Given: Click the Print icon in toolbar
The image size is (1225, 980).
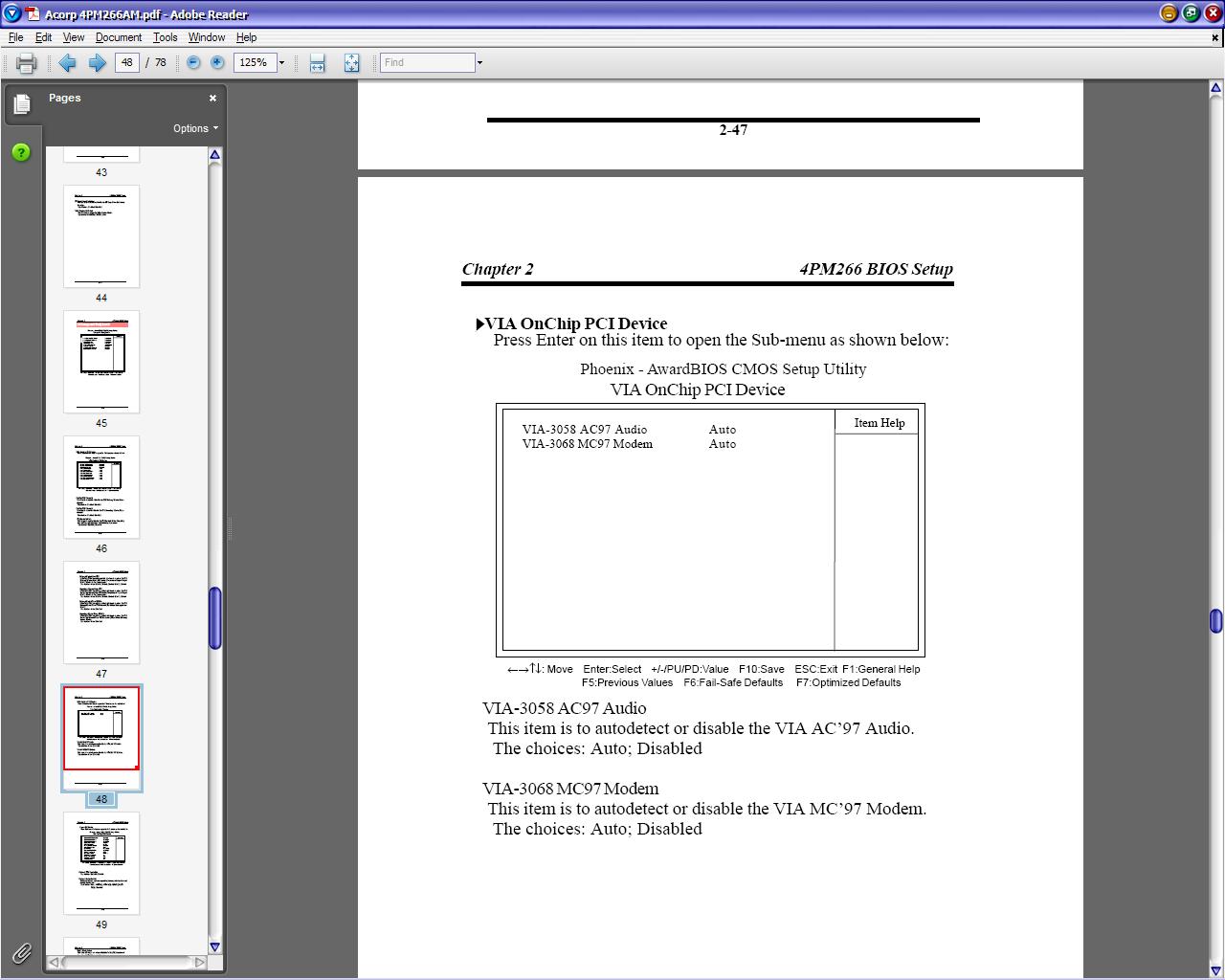Looking at the screenshot, I should (26, 63).
